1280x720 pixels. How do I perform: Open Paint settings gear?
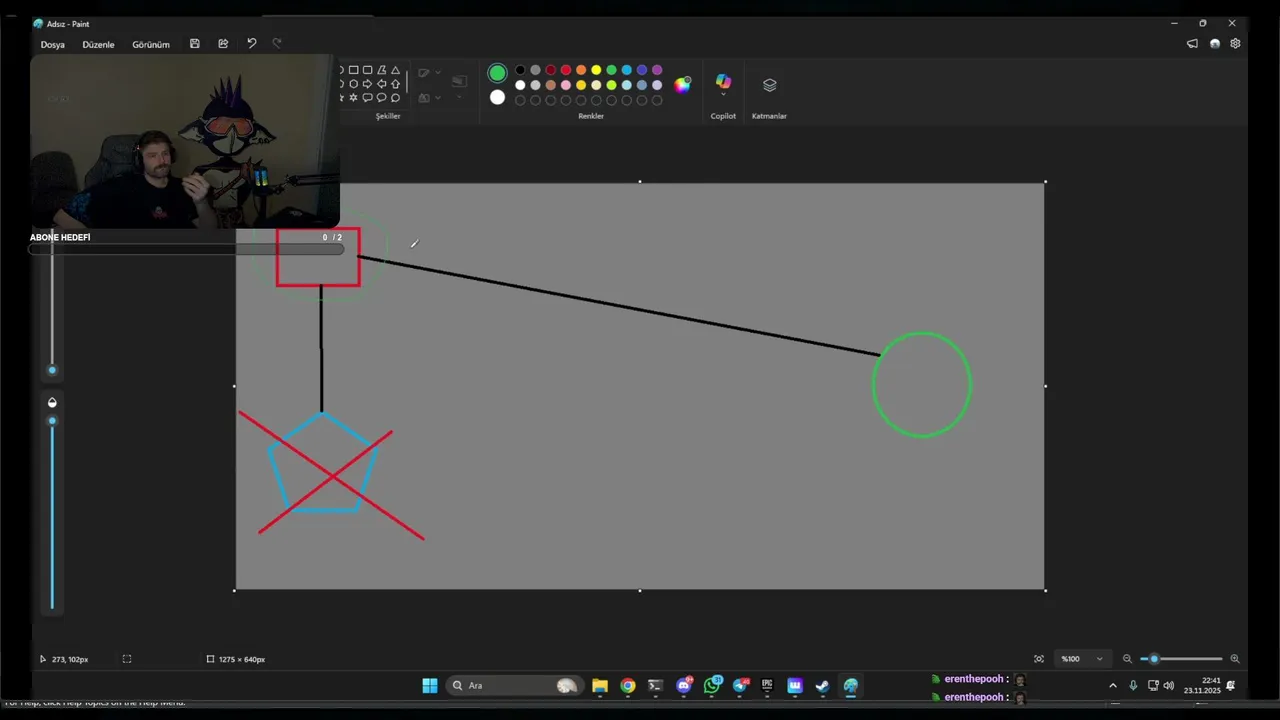point(1235,44)
